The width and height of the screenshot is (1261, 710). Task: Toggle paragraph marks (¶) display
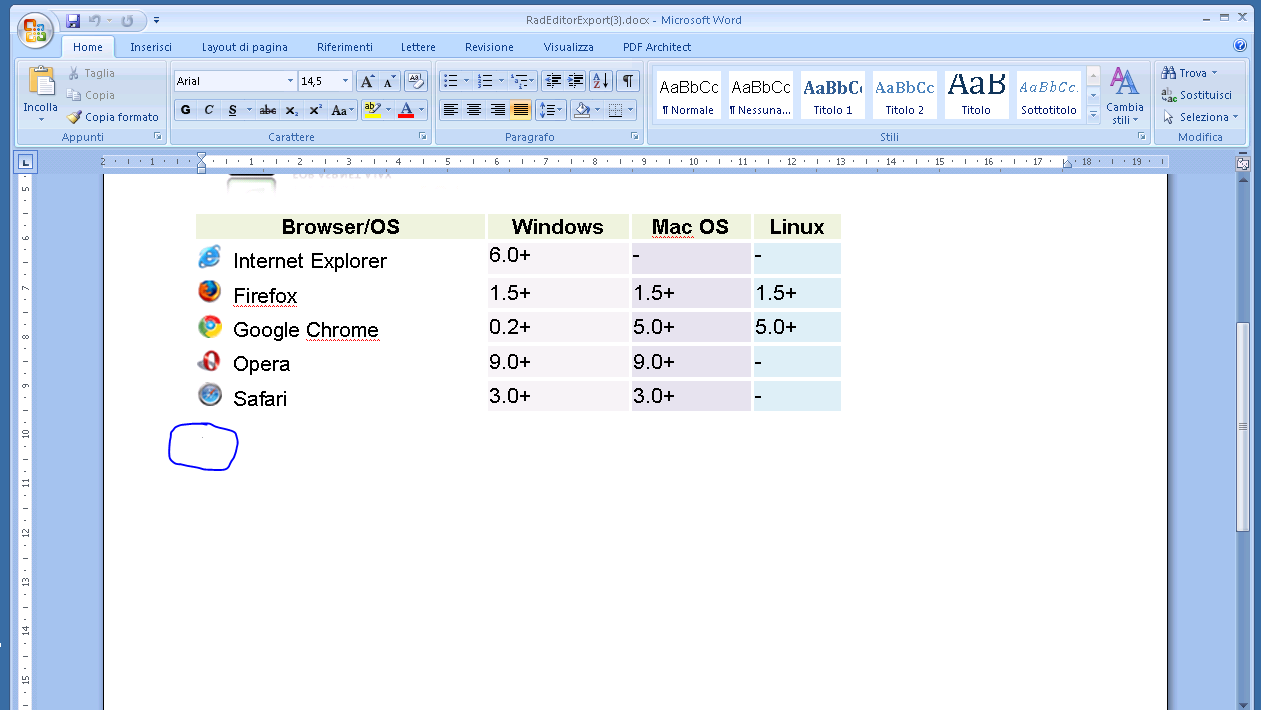pos(627,81)
